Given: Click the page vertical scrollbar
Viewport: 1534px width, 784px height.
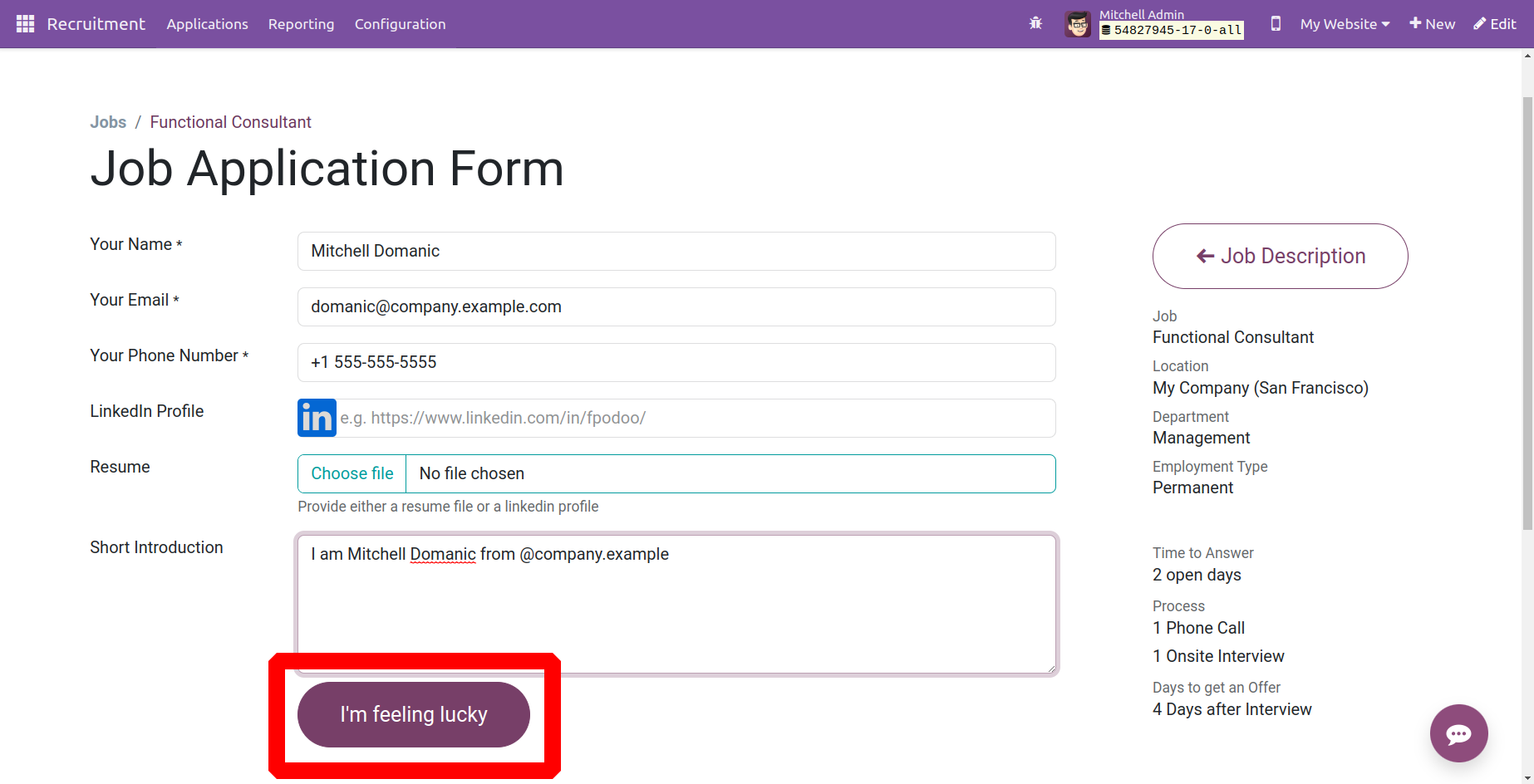Looking at the screenshot, I should pos(1527,314).
